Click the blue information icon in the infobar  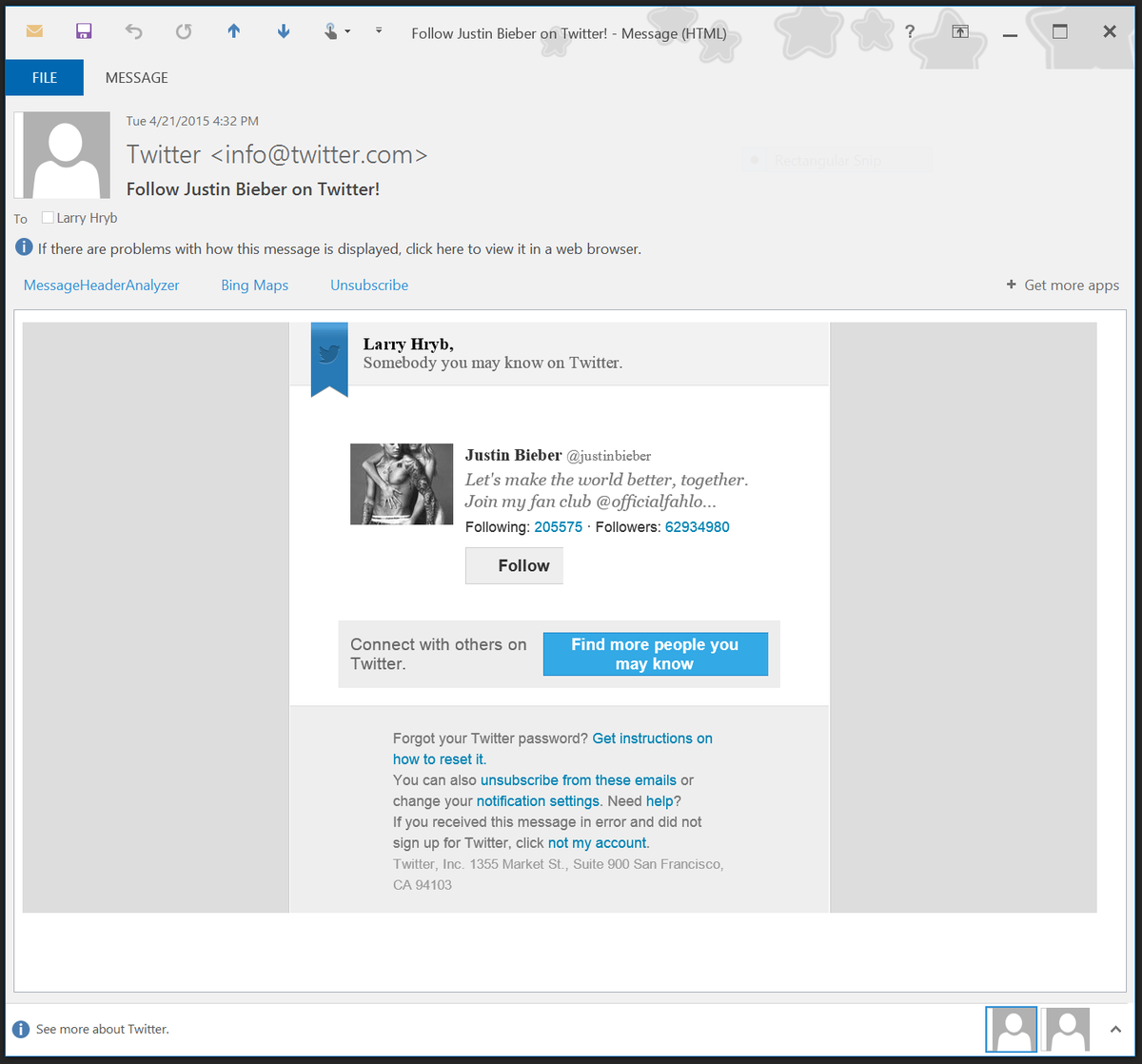pyautogui.click(x=25, y=248)
